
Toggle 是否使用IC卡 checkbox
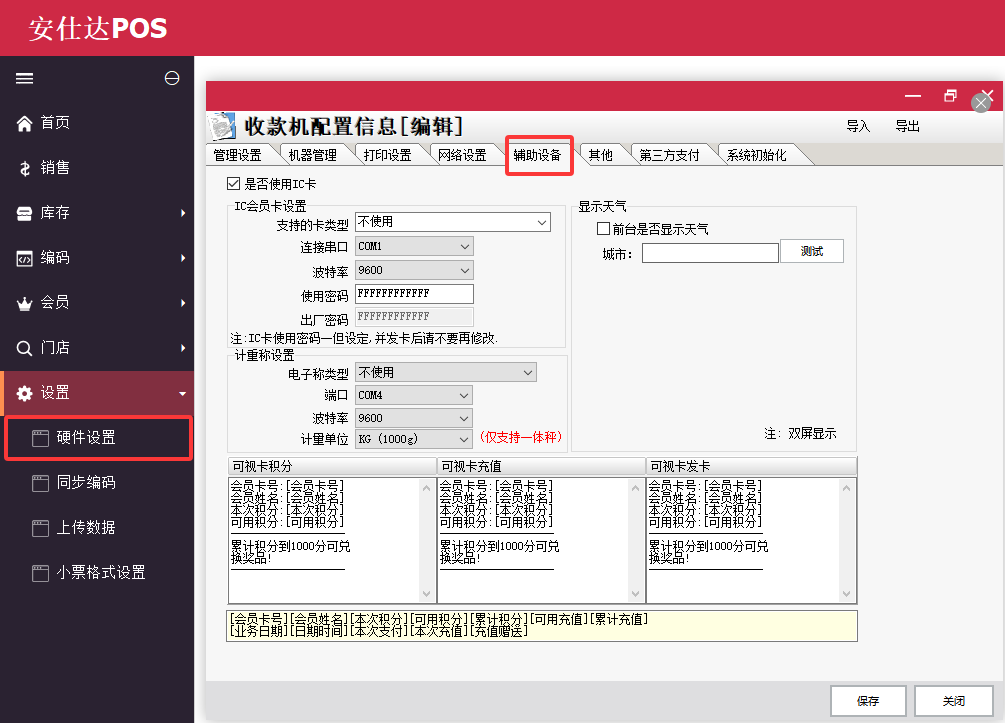[233, 184]
